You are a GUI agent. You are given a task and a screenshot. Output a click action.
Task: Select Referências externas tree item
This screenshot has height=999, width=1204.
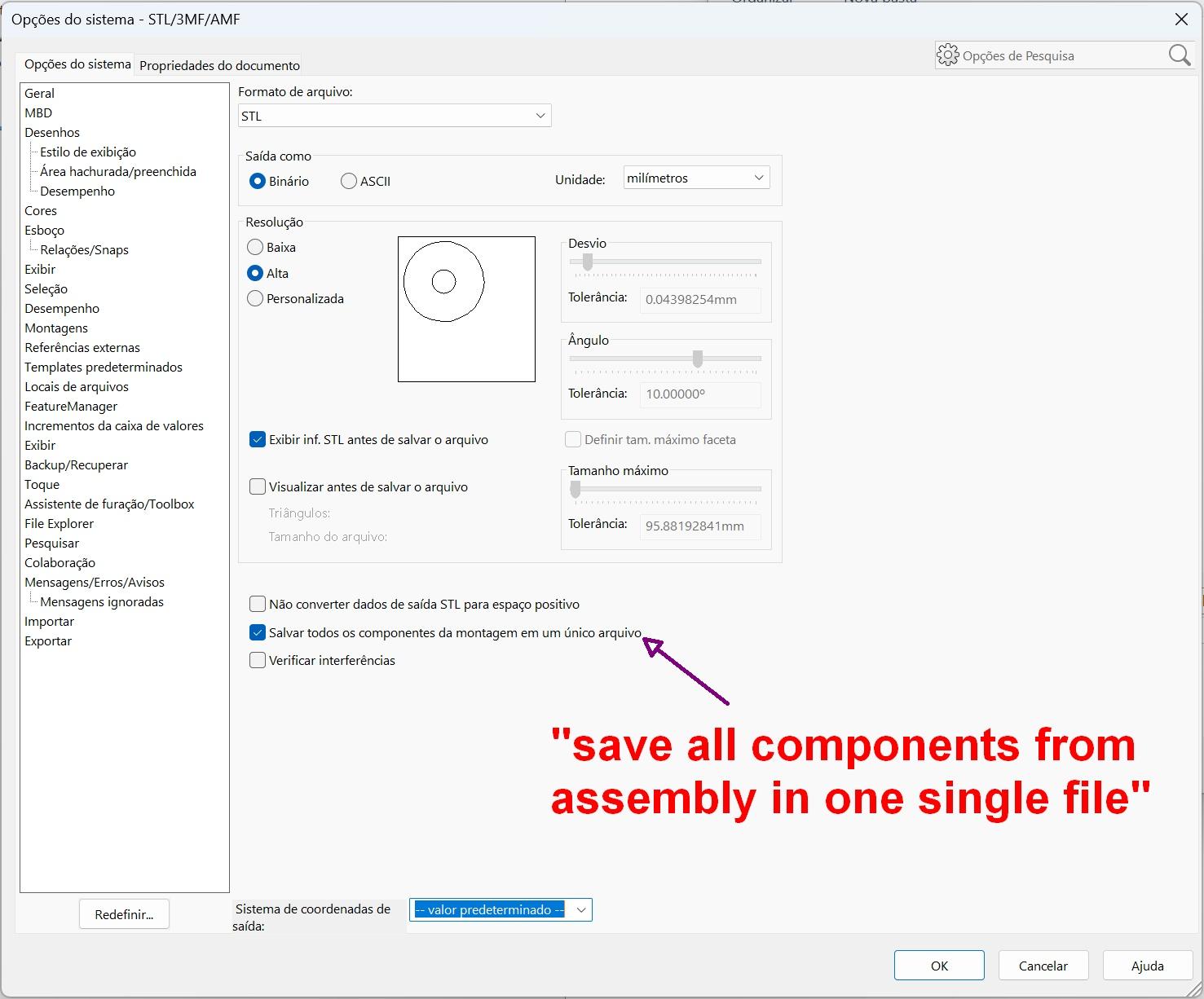coord(82,347)
